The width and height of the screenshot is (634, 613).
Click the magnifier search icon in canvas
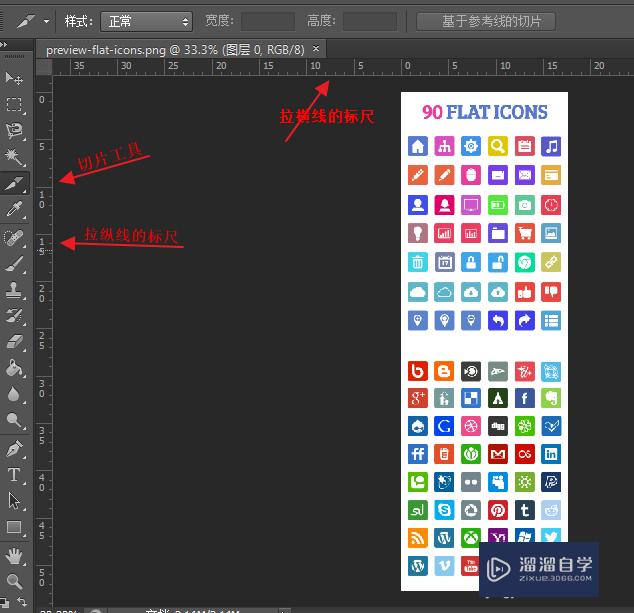[x=498, y=146]
